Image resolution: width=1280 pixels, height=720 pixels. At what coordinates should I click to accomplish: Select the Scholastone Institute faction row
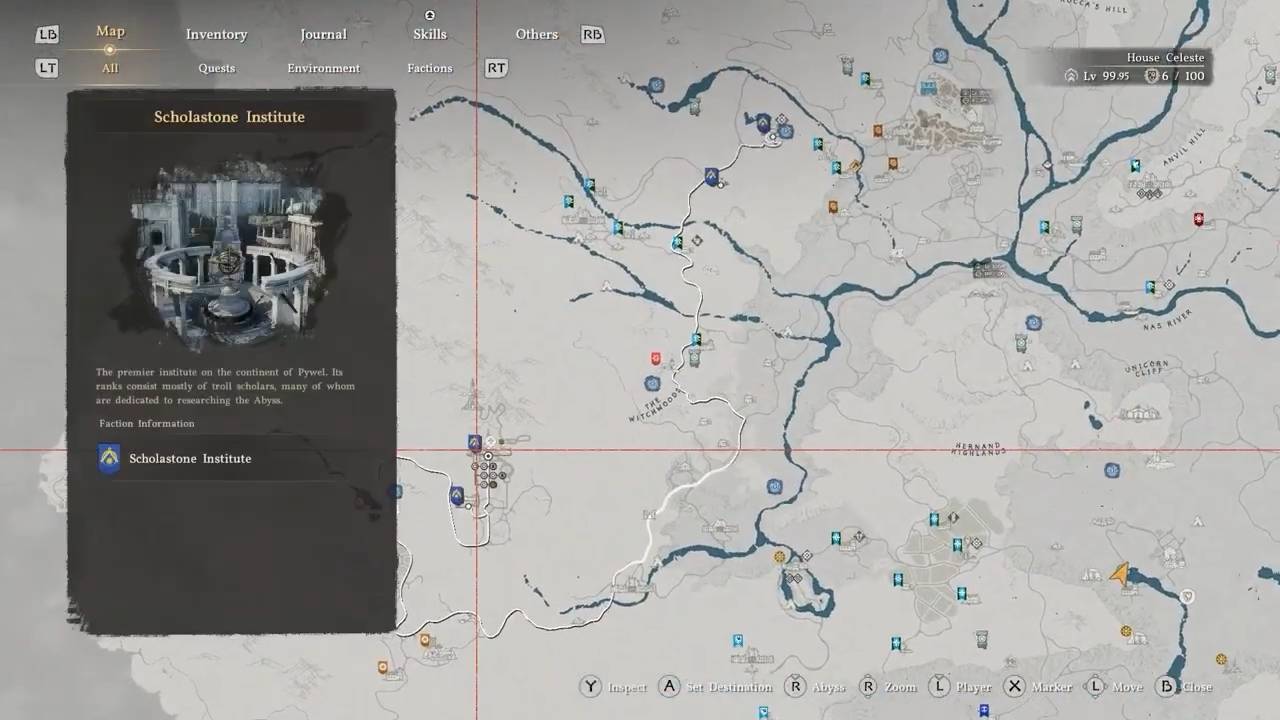tap(231, 459)
